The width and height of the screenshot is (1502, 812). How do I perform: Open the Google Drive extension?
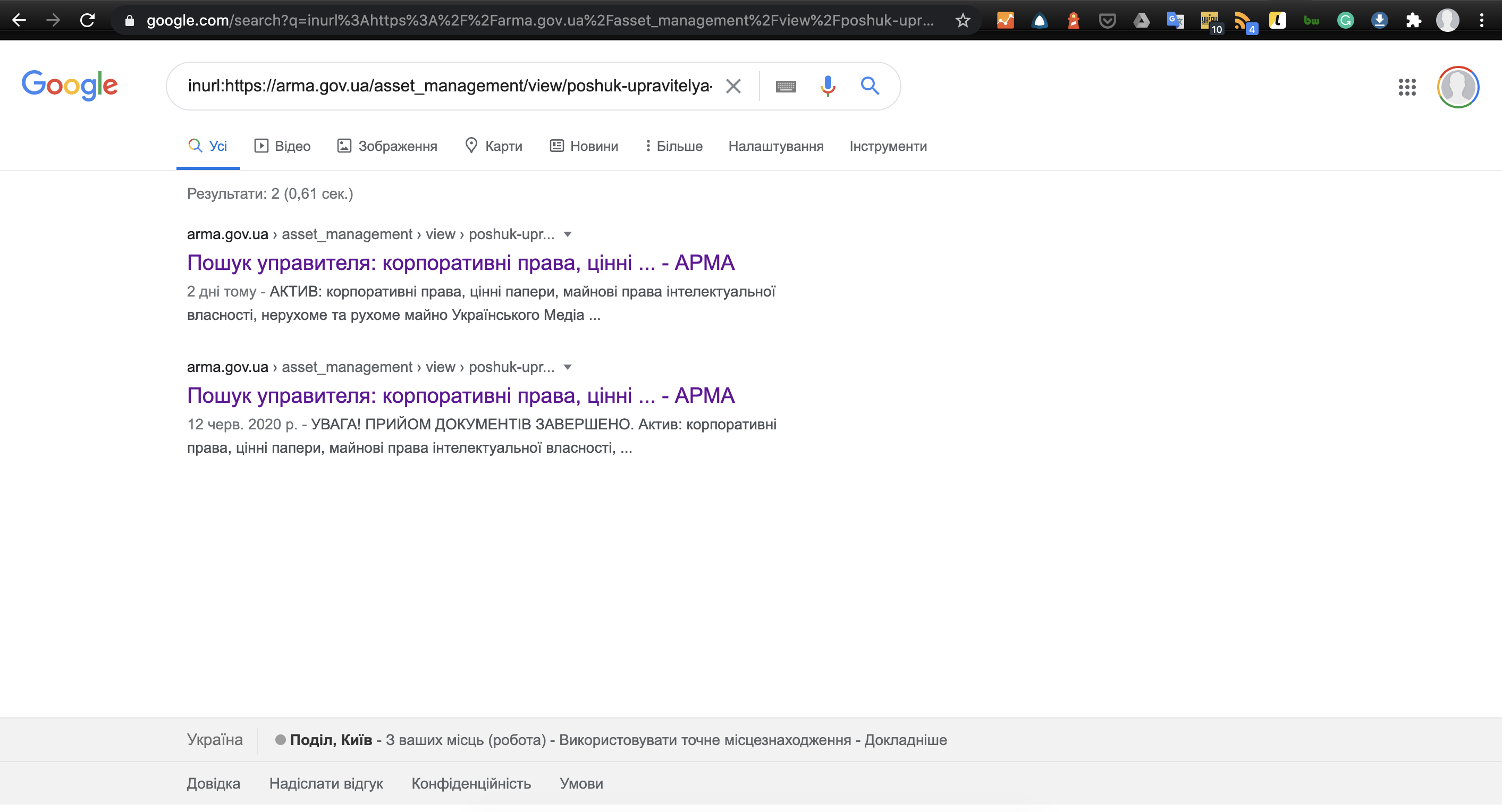coord(1141,21)
